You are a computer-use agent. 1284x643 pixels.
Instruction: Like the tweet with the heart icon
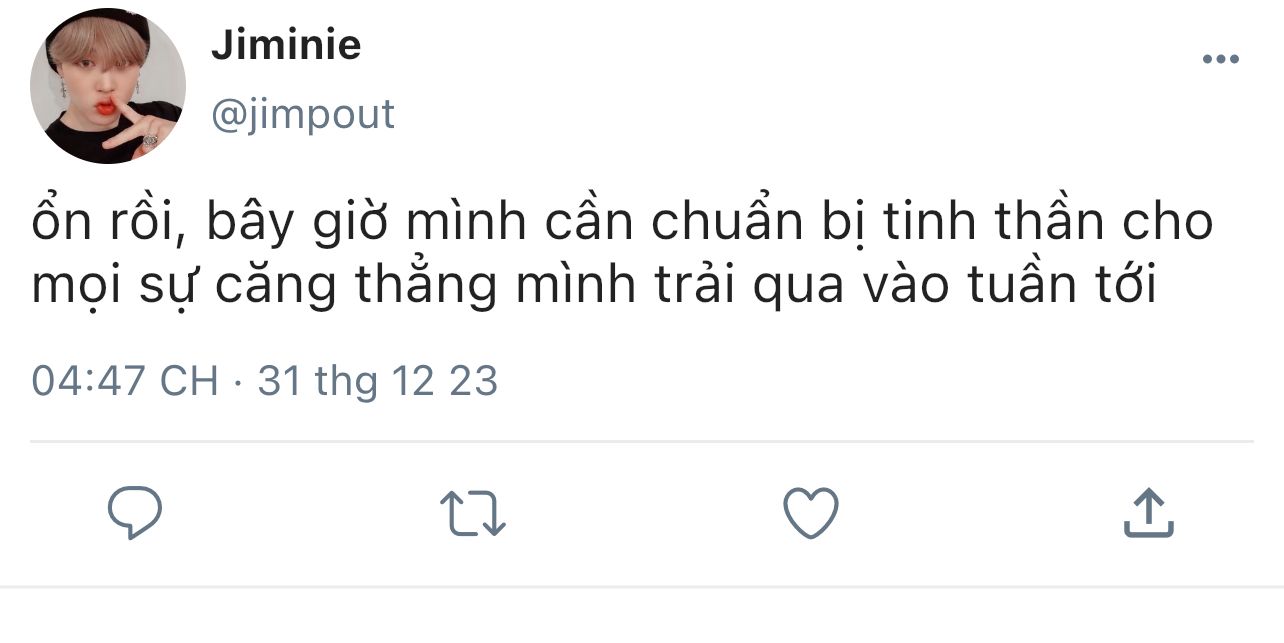(x=810, y=513)
